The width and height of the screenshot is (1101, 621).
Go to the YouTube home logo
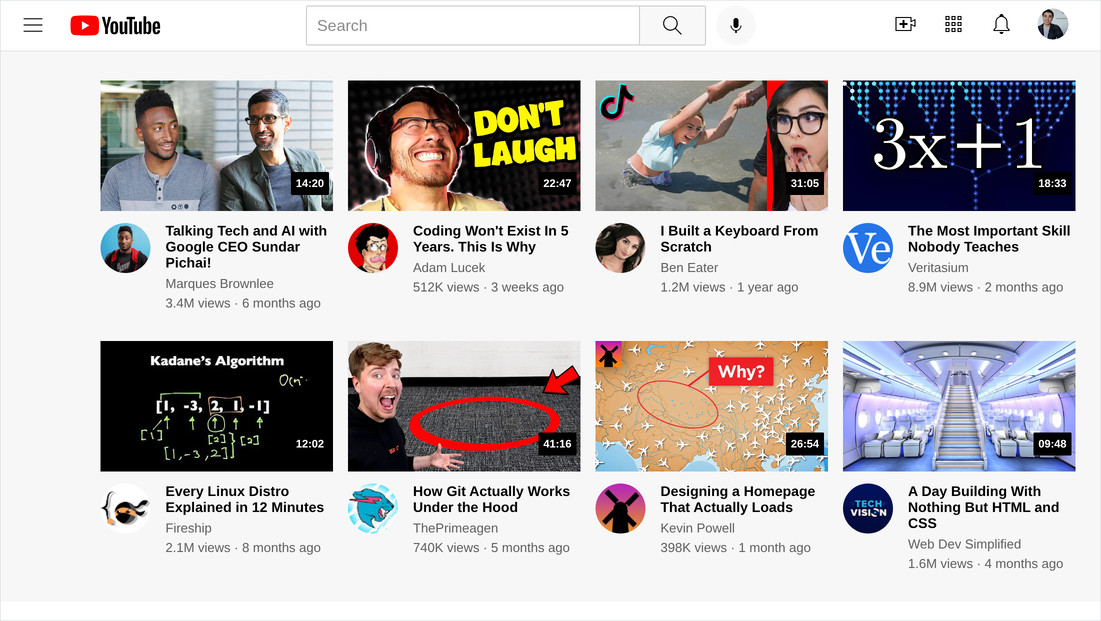(x=116, y=26)
